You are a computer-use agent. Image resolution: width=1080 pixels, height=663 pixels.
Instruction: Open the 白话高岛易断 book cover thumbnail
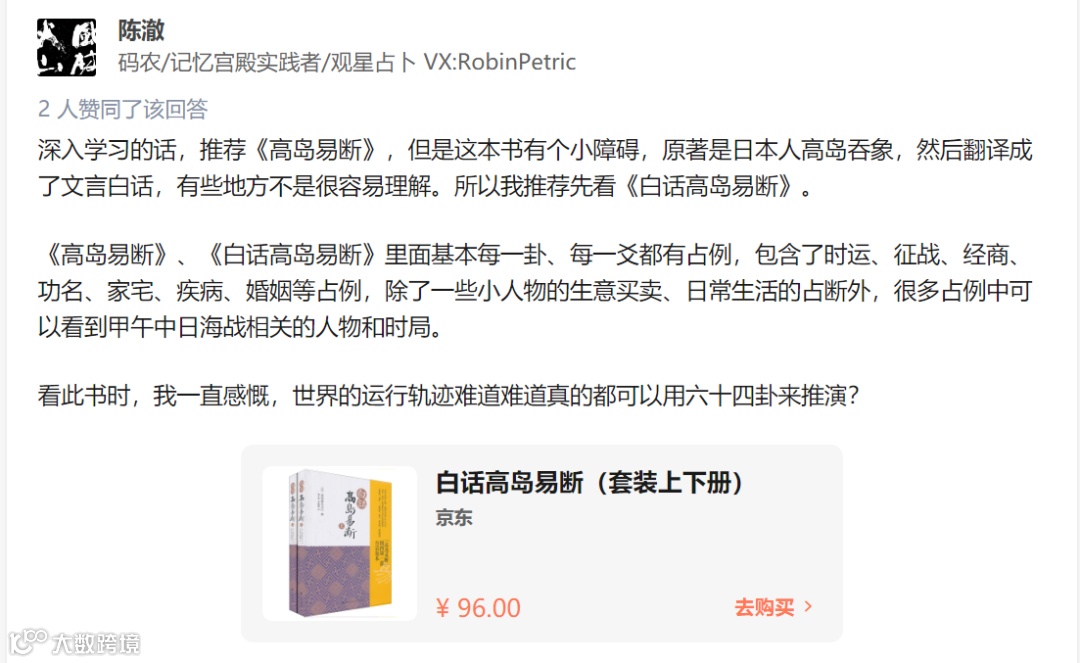(340, 543)
